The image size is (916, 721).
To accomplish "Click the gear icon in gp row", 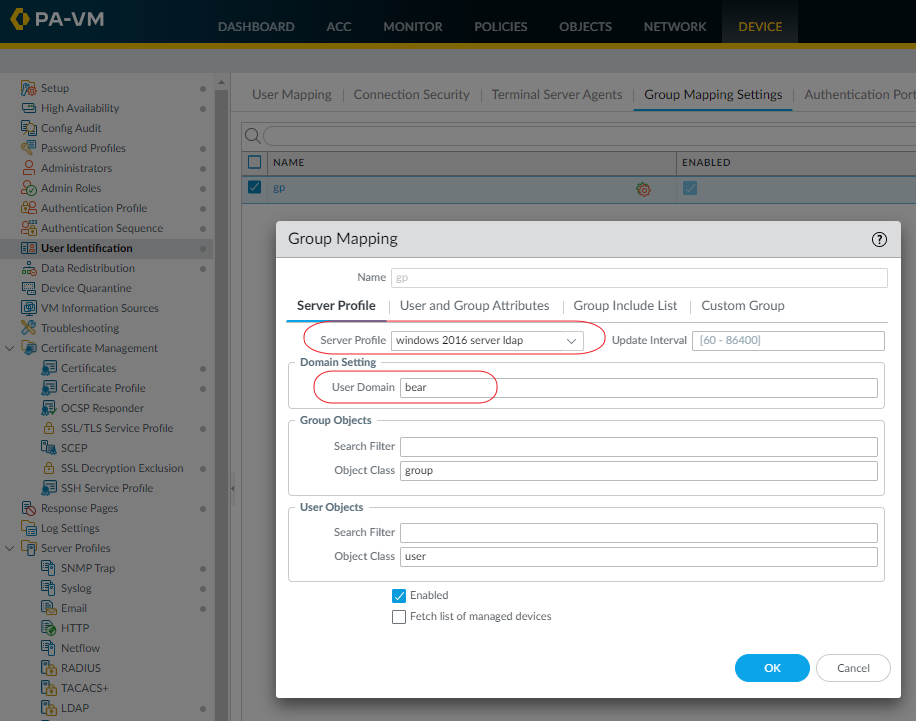I will (x=643, y=189).
